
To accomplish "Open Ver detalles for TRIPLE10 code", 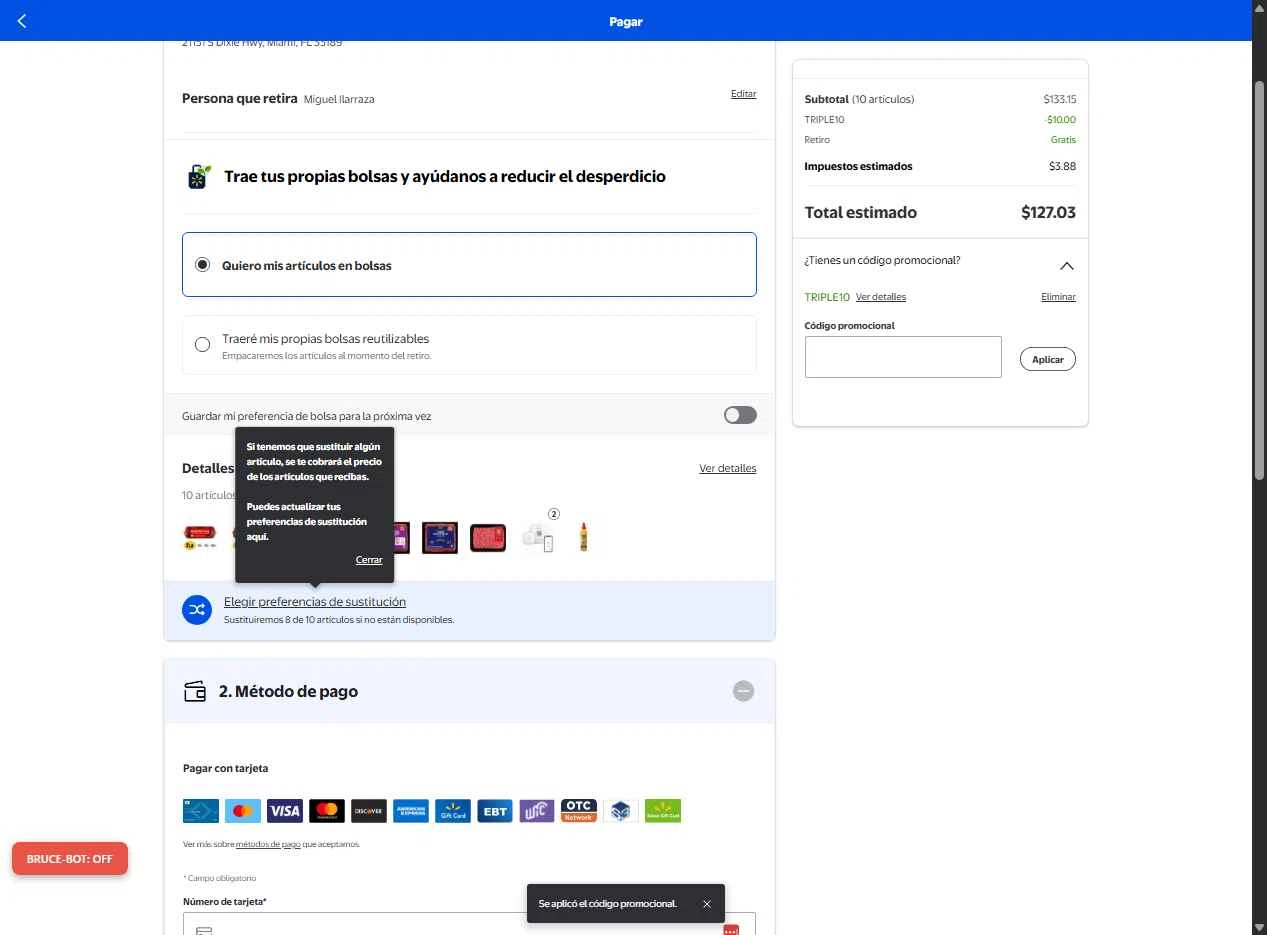I will (x=881, y=297).
